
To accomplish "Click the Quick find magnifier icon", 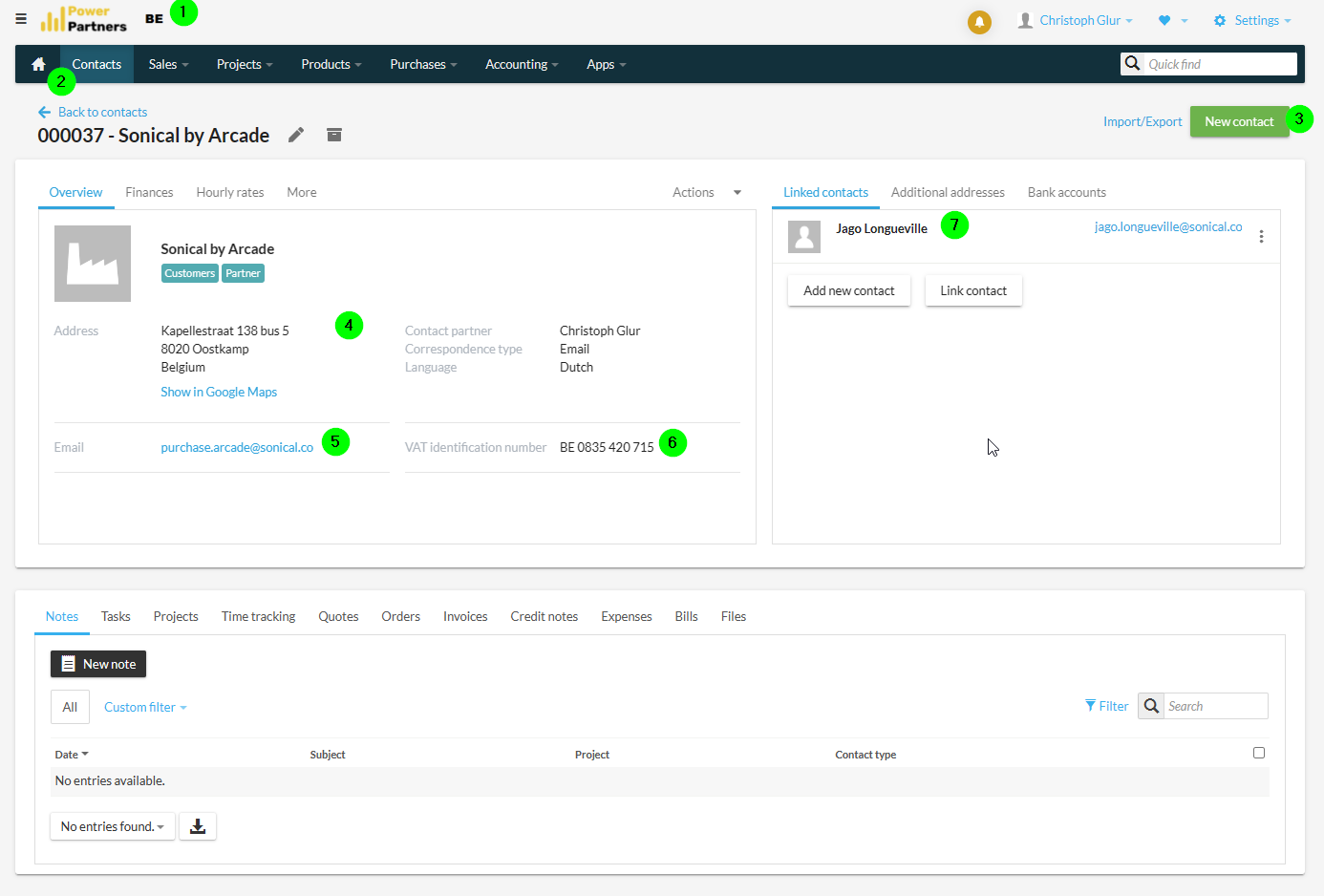I will [x=1132, y=64].
